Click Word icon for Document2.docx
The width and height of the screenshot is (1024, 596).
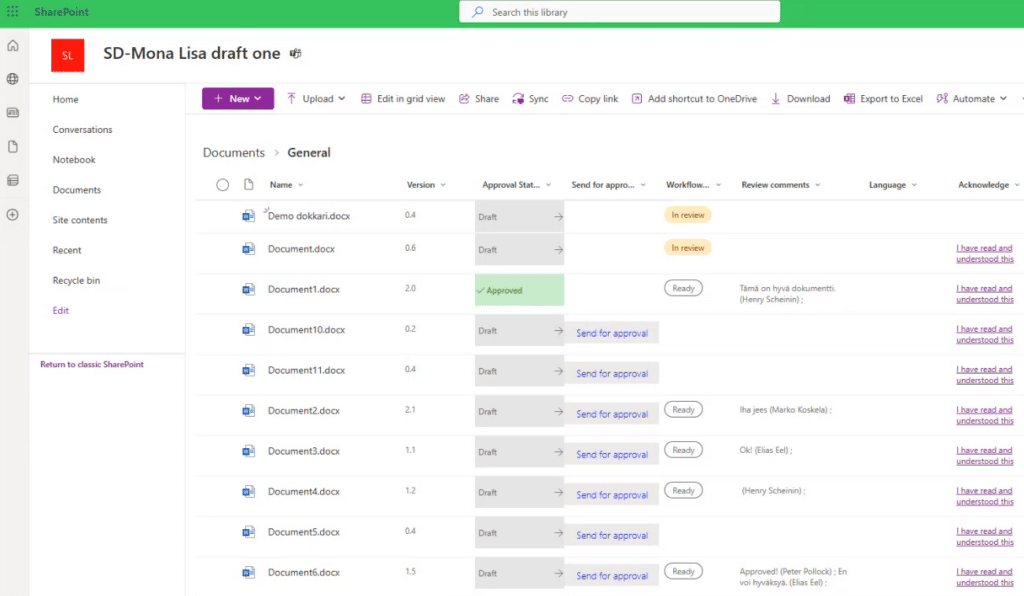pyautogui.click(x=248, y=411)
